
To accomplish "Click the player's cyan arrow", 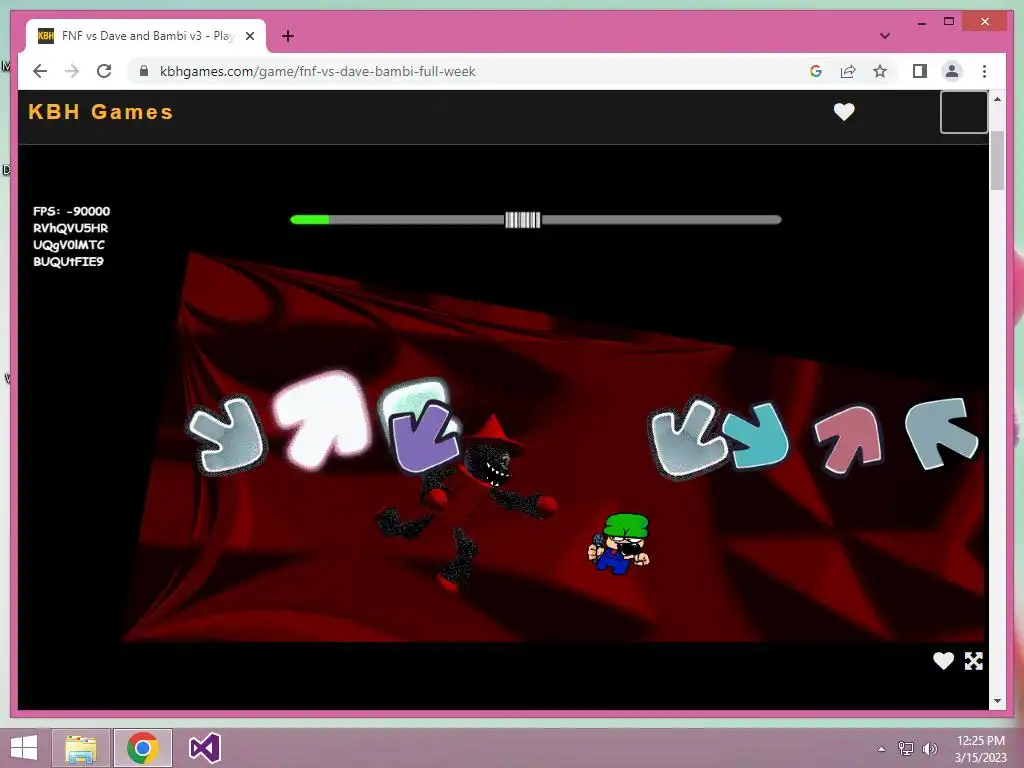I will point(758,435).
